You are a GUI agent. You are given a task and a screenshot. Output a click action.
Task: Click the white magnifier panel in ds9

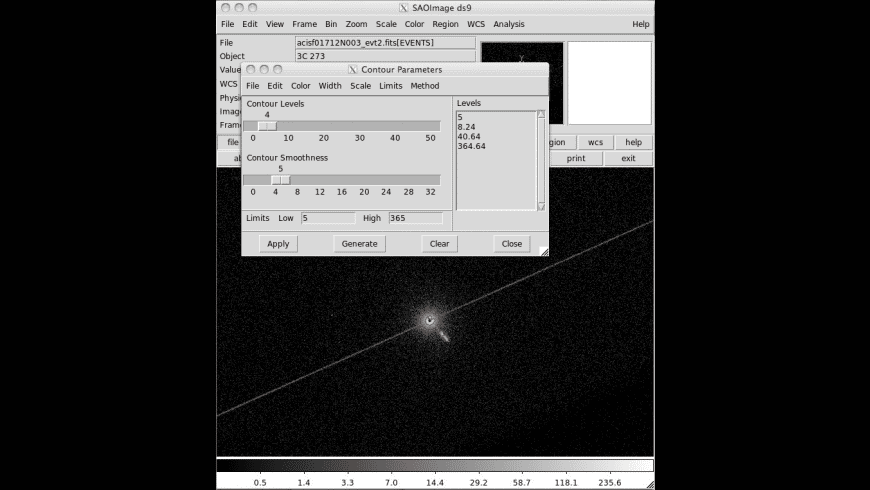pyautogui.click(x=610, y=83)
